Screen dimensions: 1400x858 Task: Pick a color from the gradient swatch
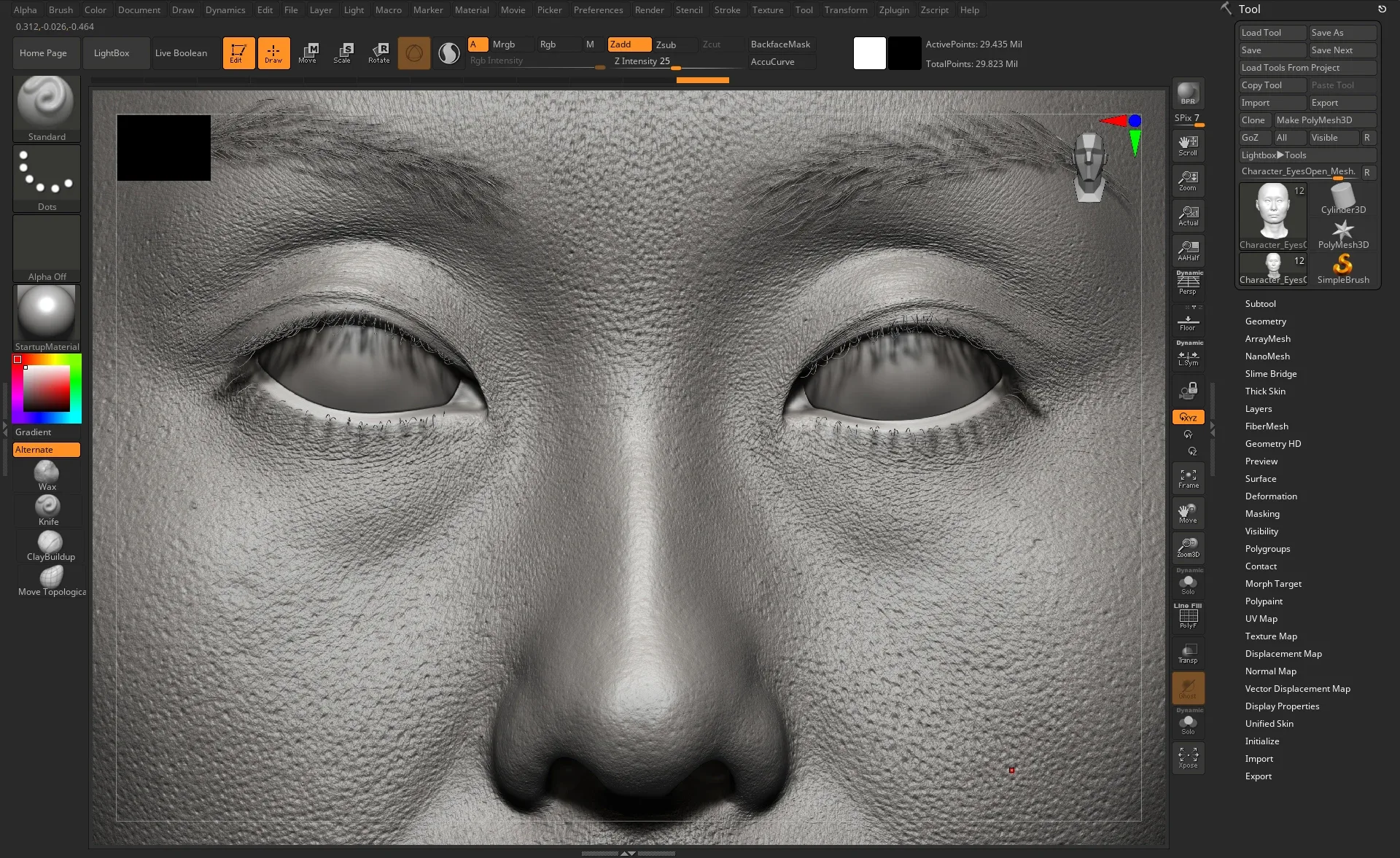click(x=46, y=389)
